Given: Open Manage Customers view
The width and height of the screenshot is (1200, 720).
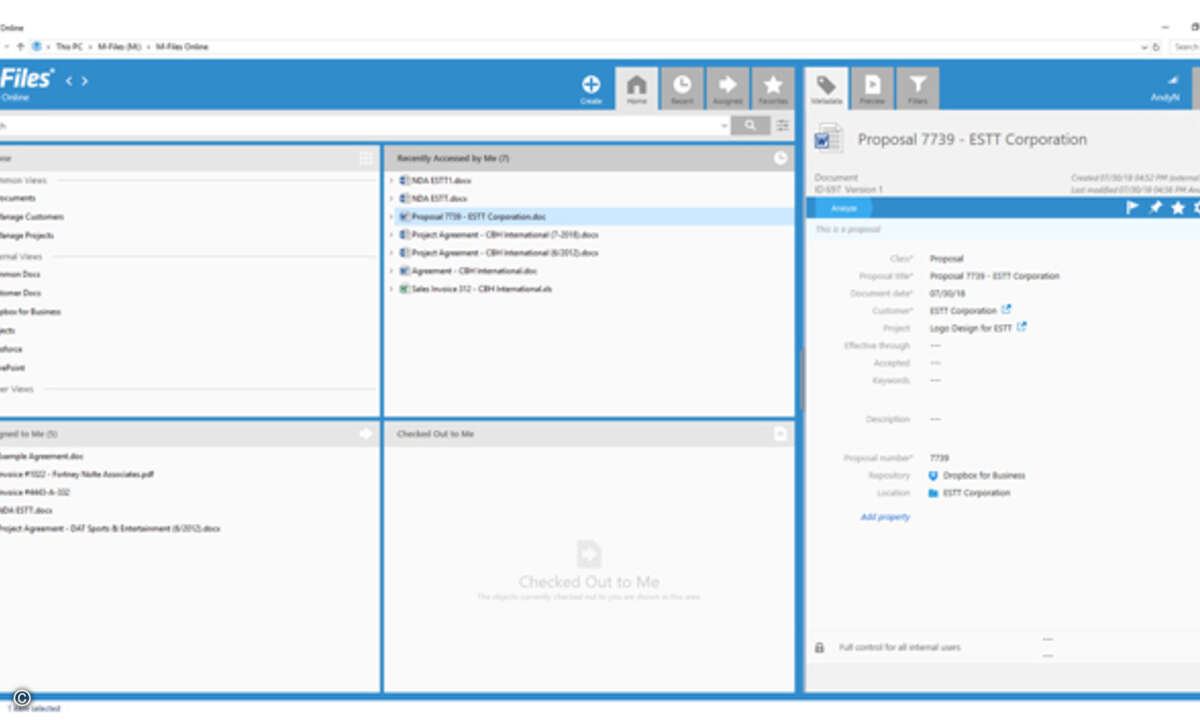Looking at the screenshot, I should [32, 217].
